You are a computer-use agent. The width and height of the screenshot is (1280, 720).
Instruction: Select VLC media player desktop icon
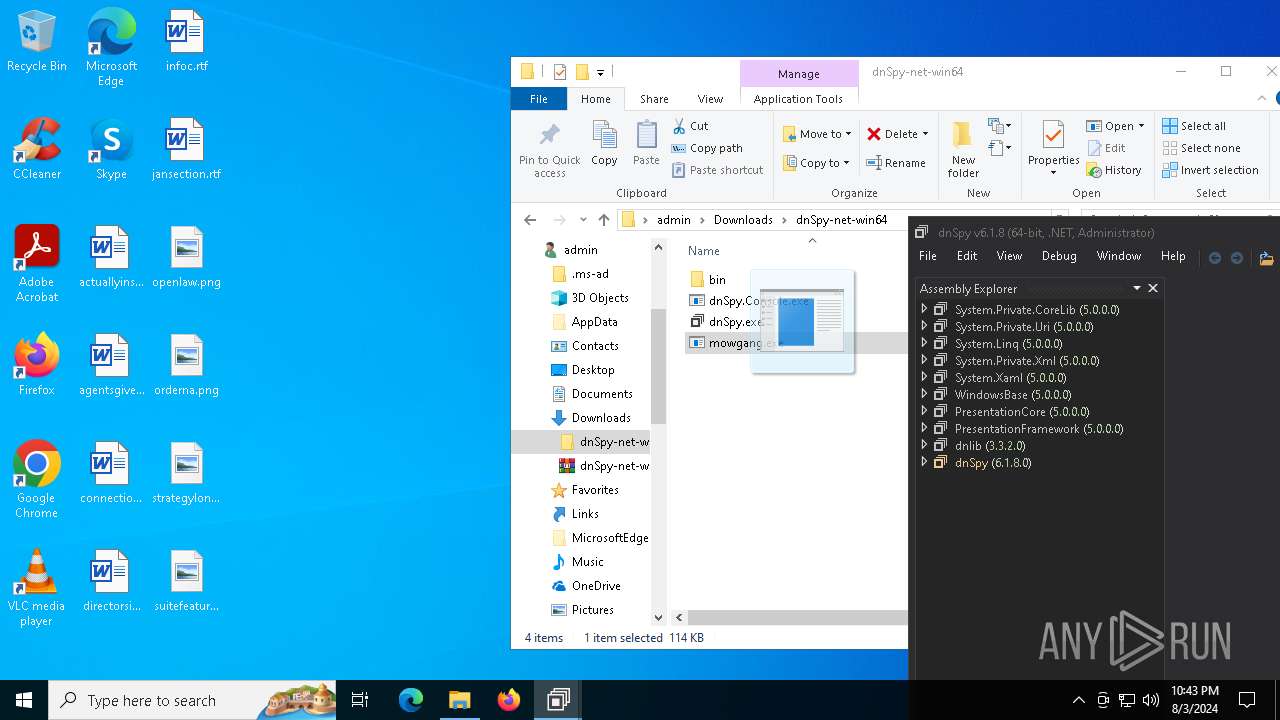[x=37, y=588]
